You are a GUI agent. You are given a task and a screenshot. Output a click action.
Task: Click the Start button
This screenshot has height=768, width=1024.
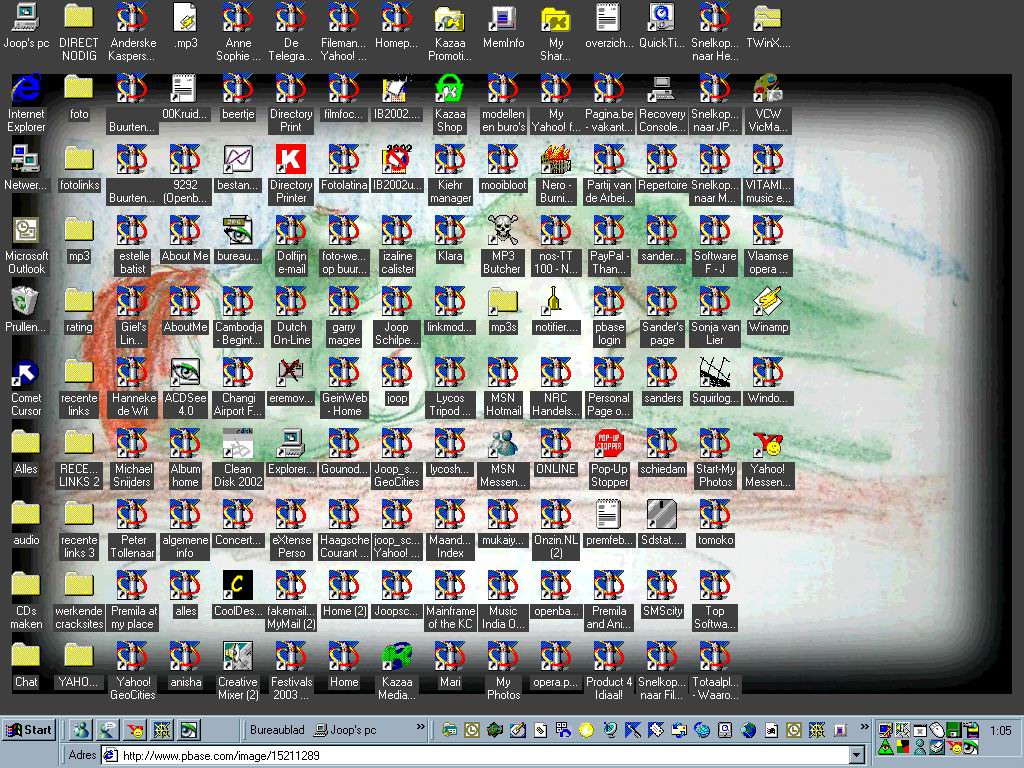pos(29,730)
